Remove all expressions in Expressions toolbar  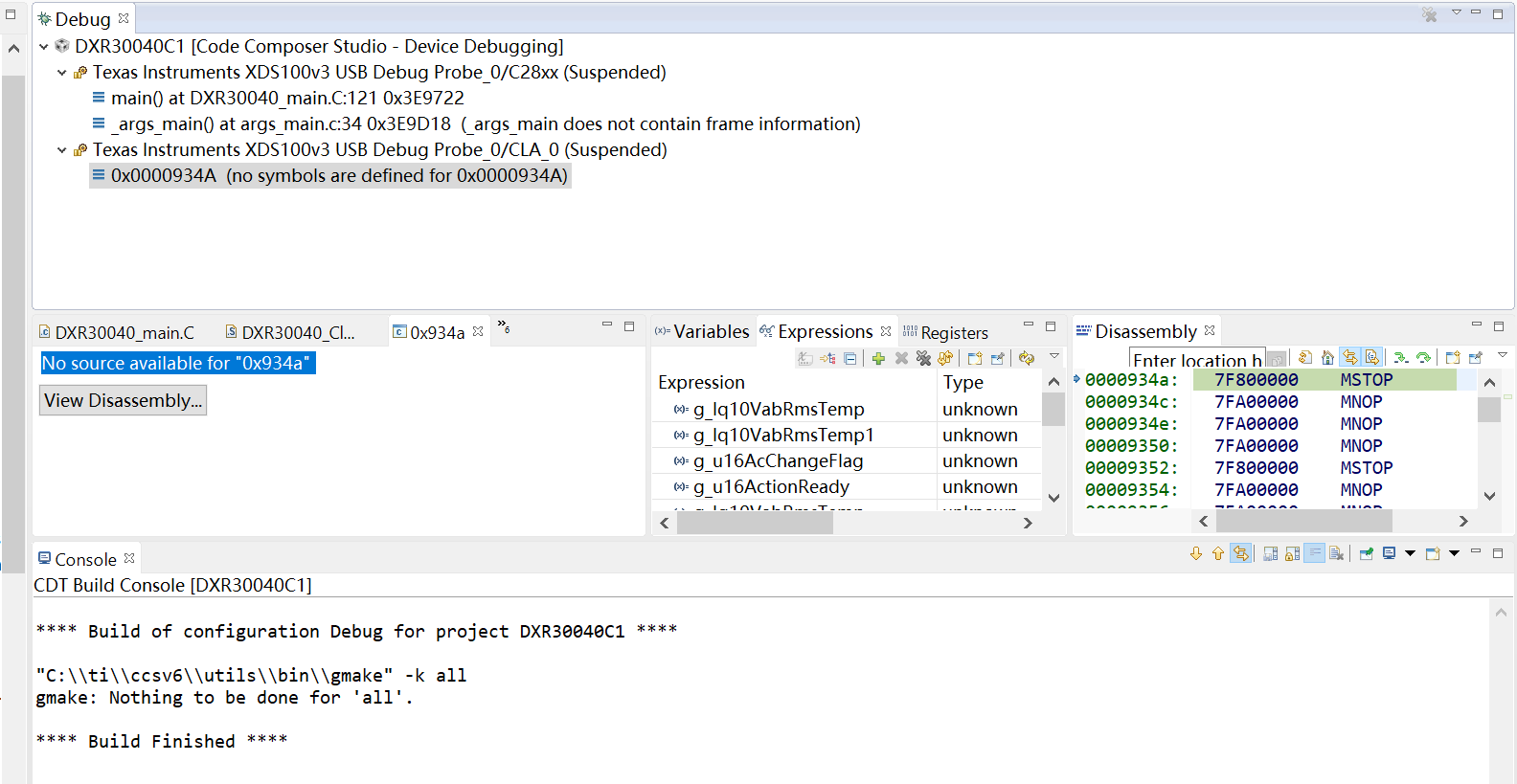coord(923,358)
